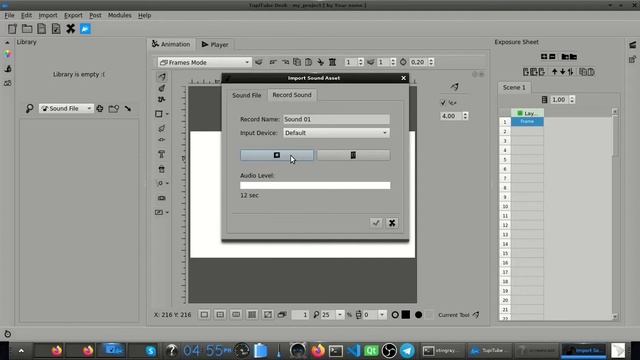Viewport: 640px width, 360px height.
Task: Open the Input Device Default dropdown
Action: 336,133
